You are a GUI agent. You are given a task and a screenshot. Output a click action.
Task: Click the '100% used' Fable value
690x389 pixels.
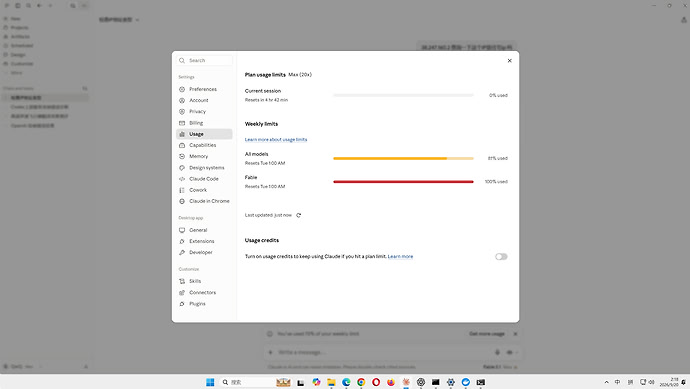click(496, 182)
